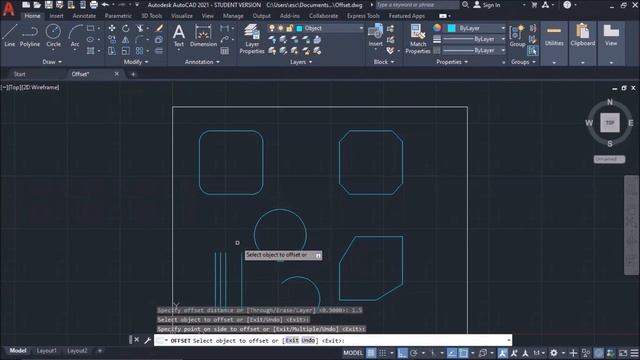Toggle layer on/off lightbulb in layer dropdown
Viewport: 640px width, 360px height.
[x=272, y=28]
